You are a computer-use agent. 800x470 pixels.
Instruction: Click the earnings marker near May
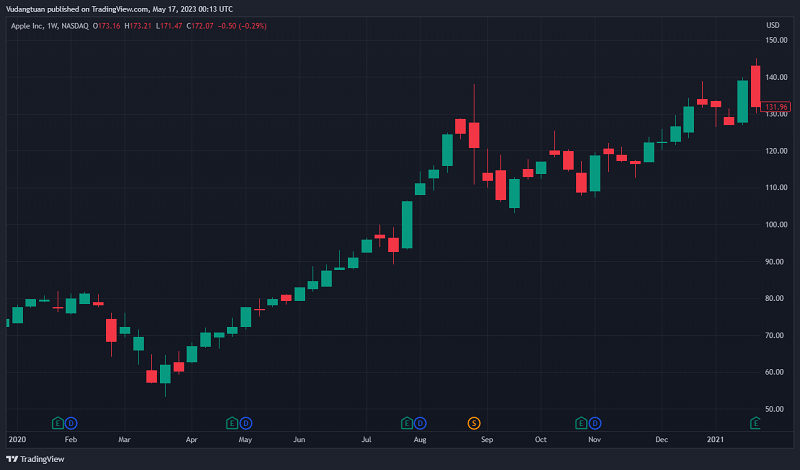(232, 422)
